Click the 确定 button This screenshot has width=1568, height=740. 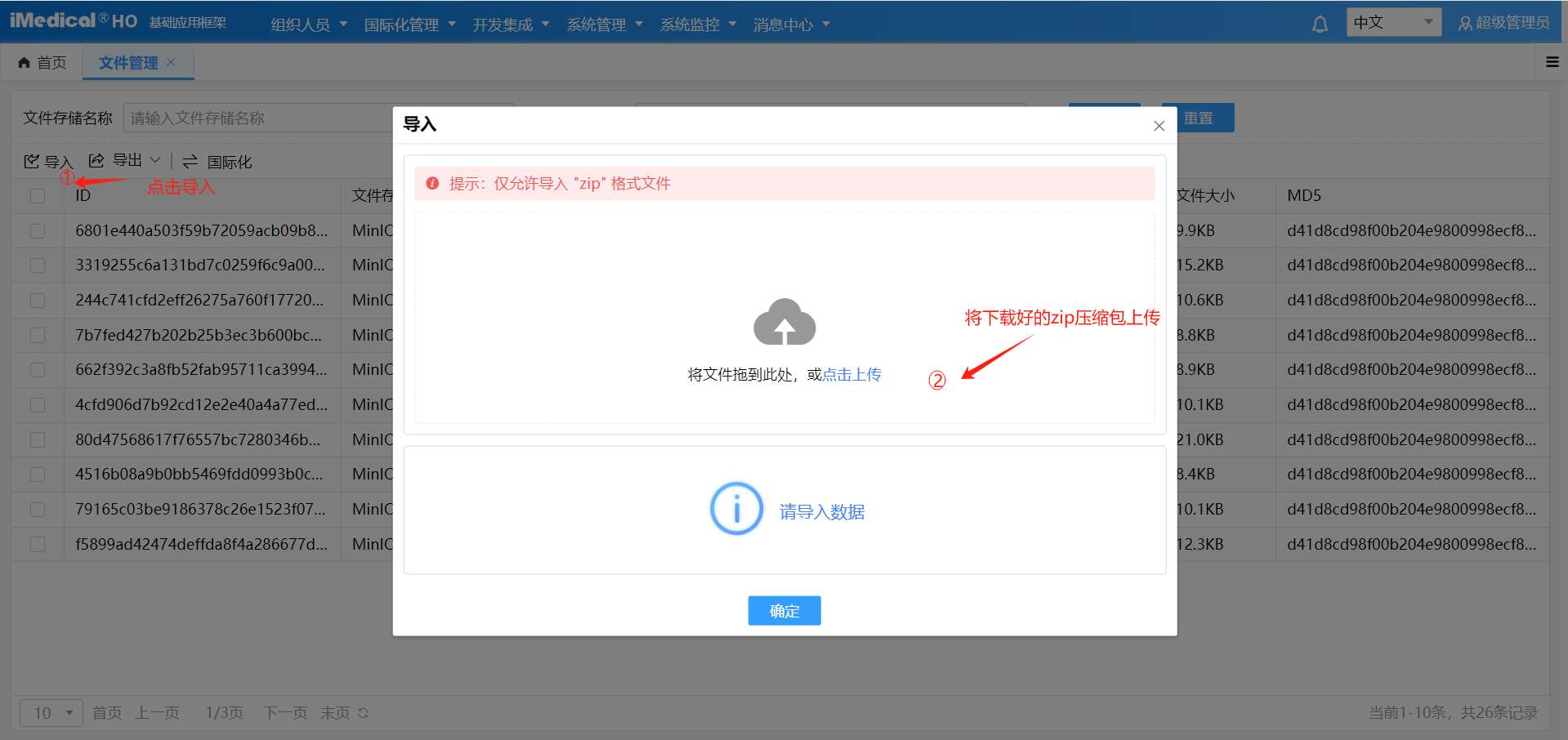coord(784,611)
